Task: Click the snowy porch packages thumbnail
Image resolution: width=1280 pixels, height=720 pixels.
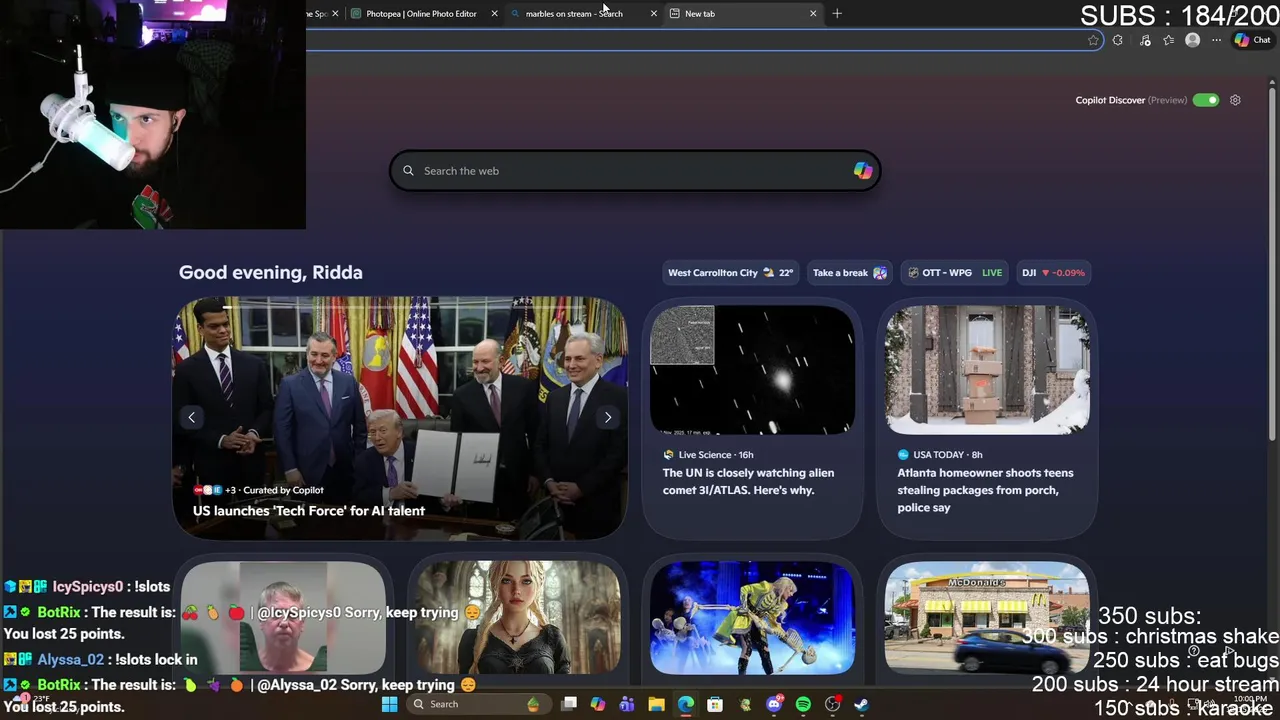Action: 987,370
